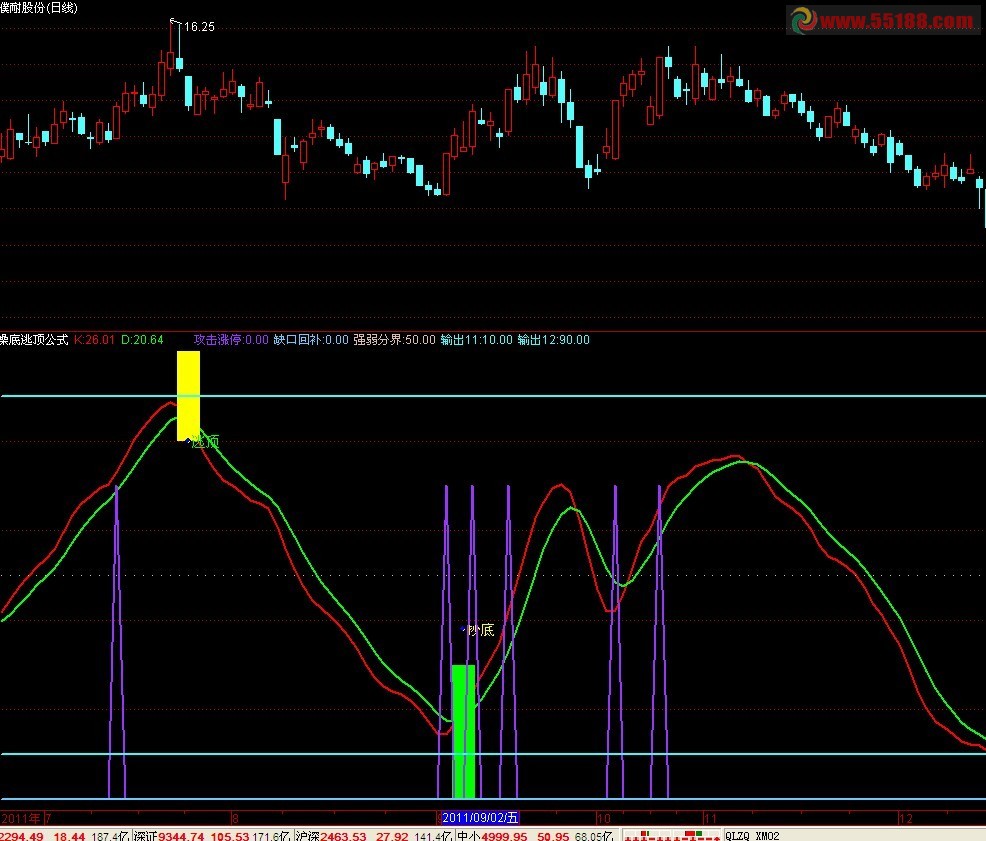Screen dimensions: 986x841
Task: Select the 逃顶 text label marker
Action: point(205,441)
